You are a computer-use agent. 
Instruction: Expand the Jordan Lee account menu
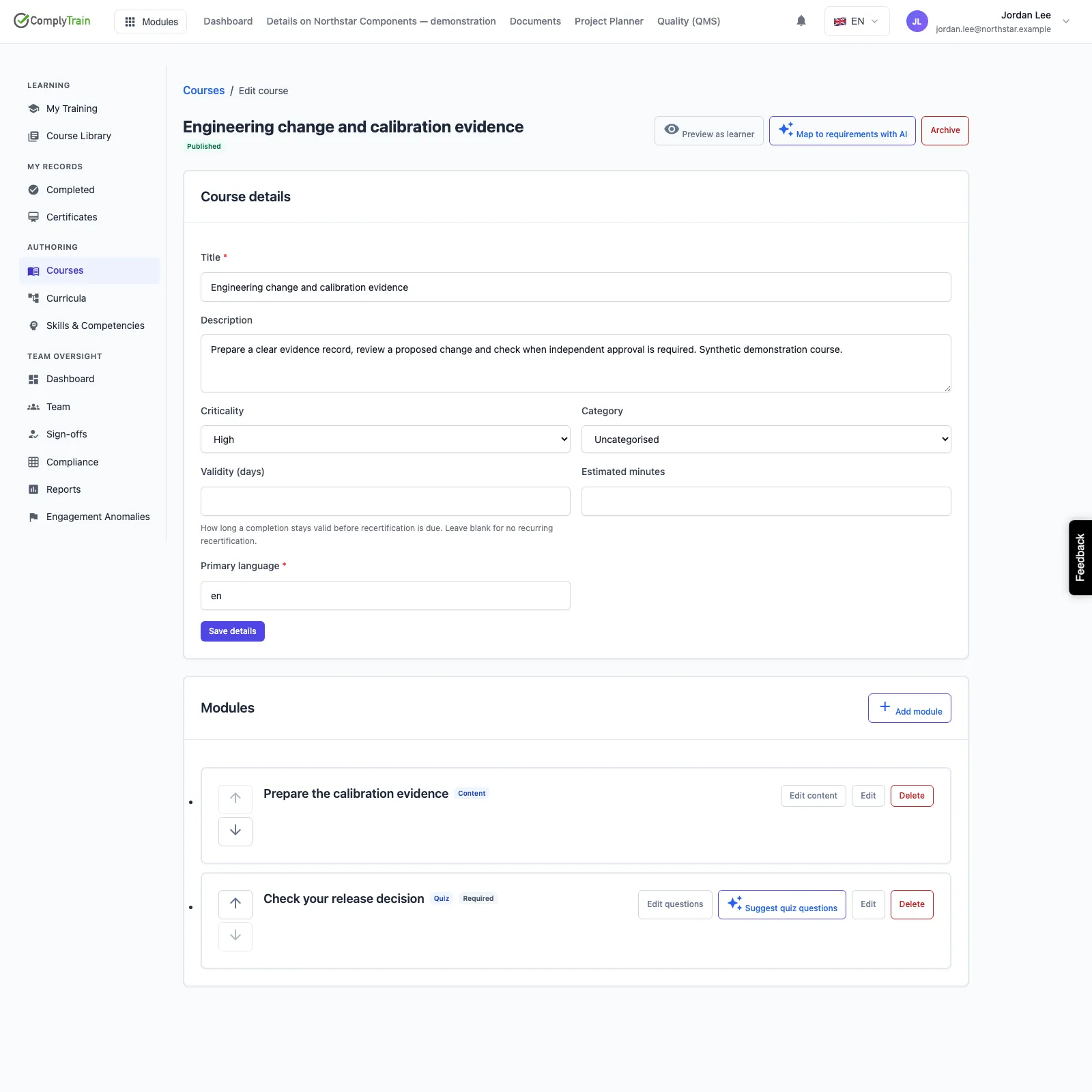[1066, 21]
